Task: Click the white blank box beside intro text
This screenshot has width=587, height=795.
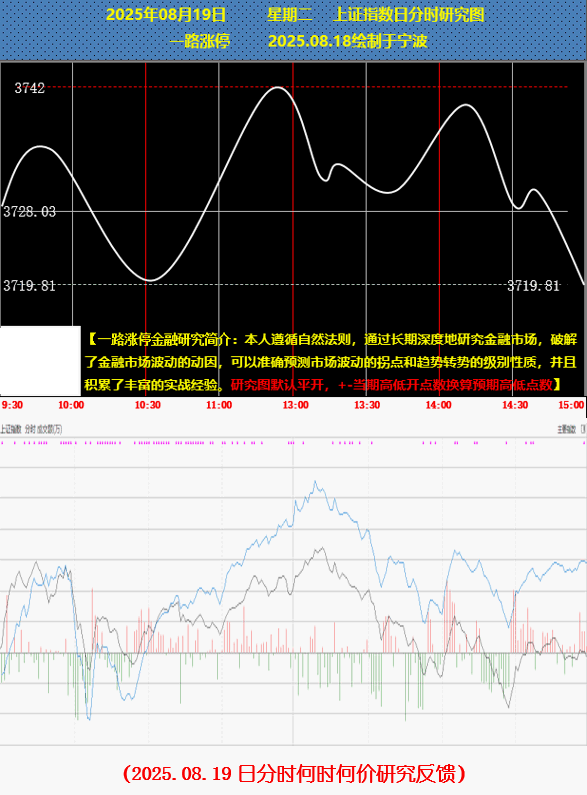Action: click(40, 360)
